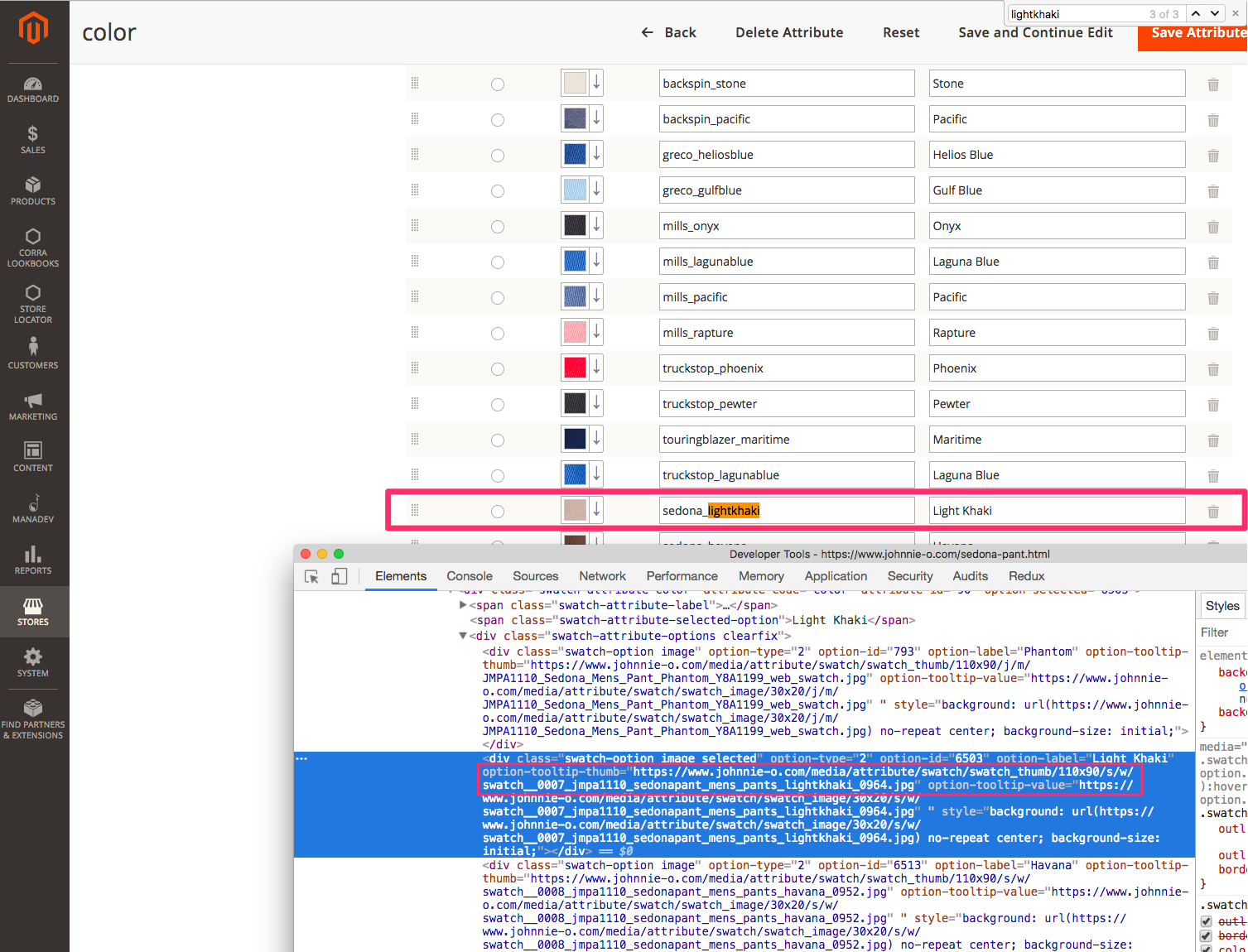
Task: Click the pink mills_rapture color swatch
Action: point(575,332)
